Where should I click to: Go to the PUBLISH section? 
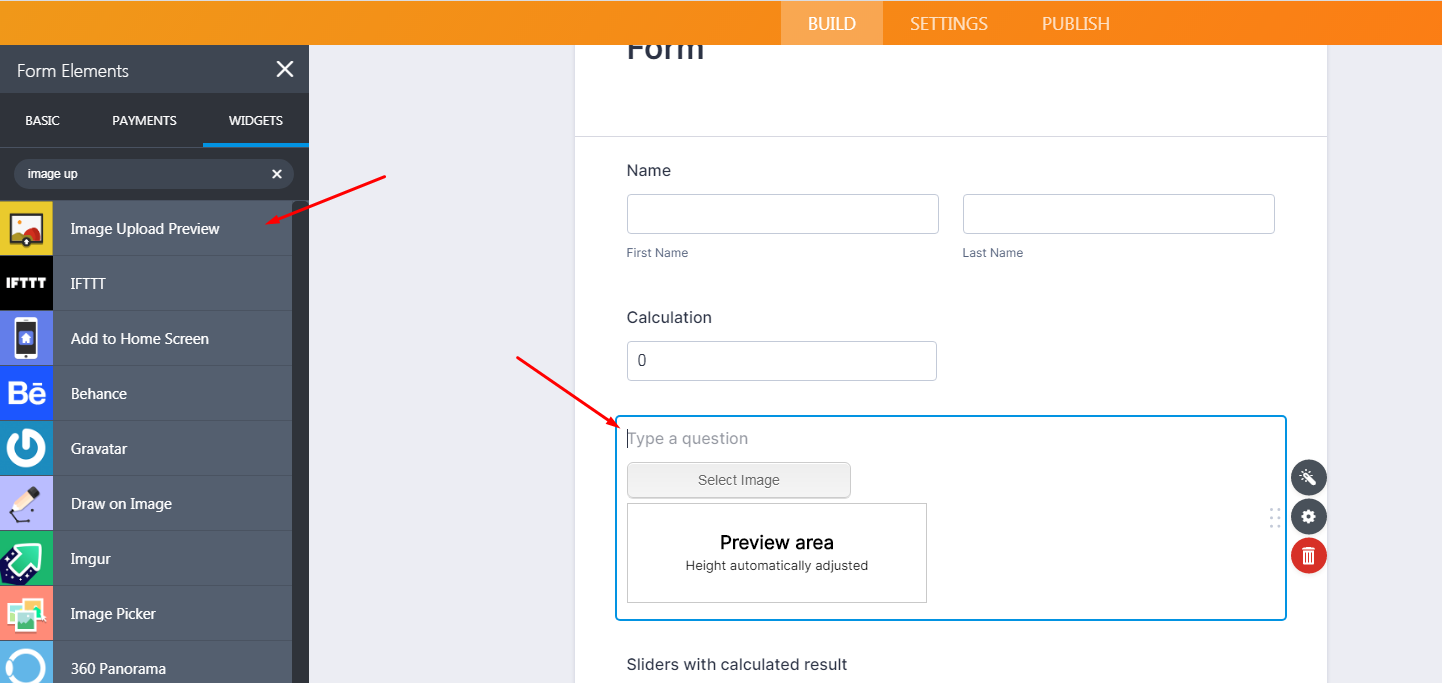click(x=1075, y=23)
